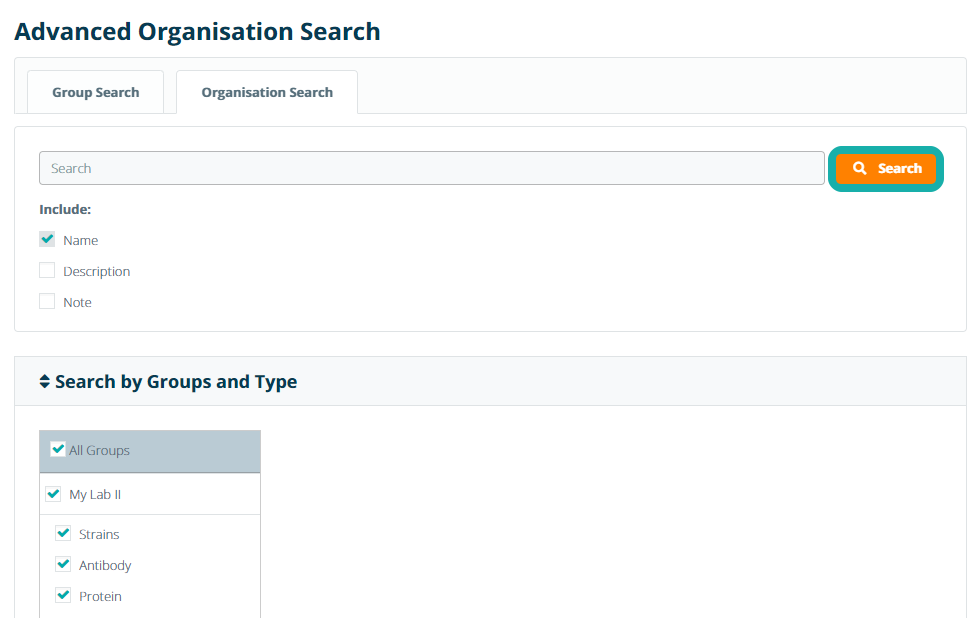Focus the Search text input field
This screenshot has height=618, width=975.
tap(431, 169)
